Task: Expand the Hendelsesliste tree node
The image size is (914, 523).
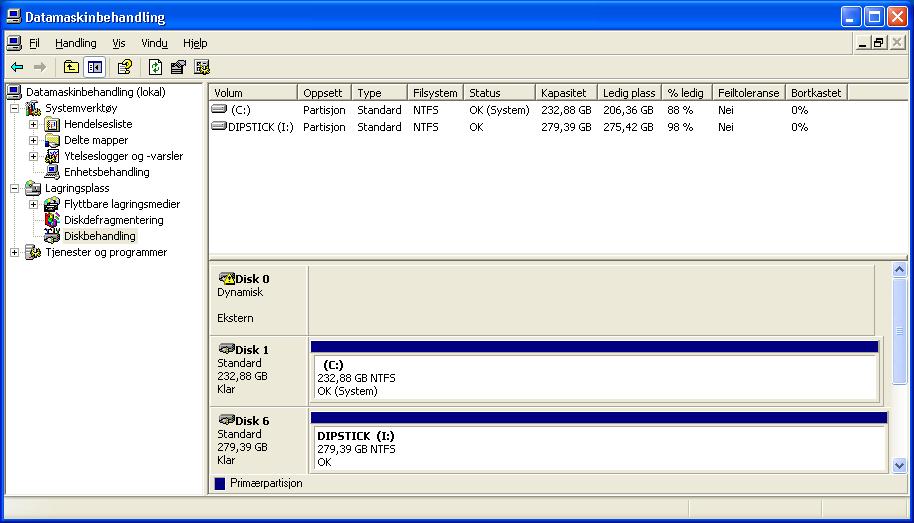Action: point(33,124)
